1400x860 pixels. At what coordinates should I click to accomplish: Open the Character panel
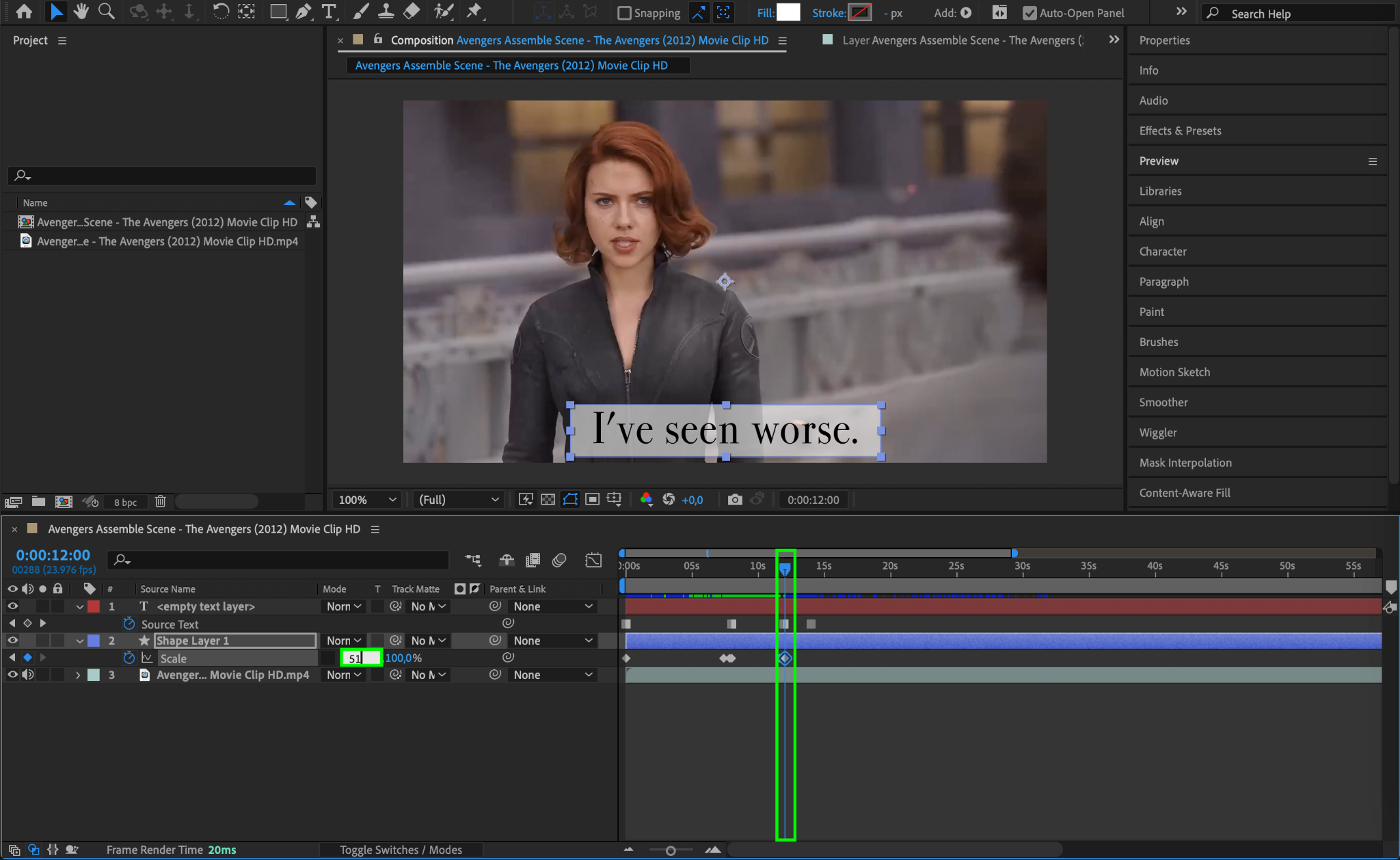click(x=1162, y=252)
